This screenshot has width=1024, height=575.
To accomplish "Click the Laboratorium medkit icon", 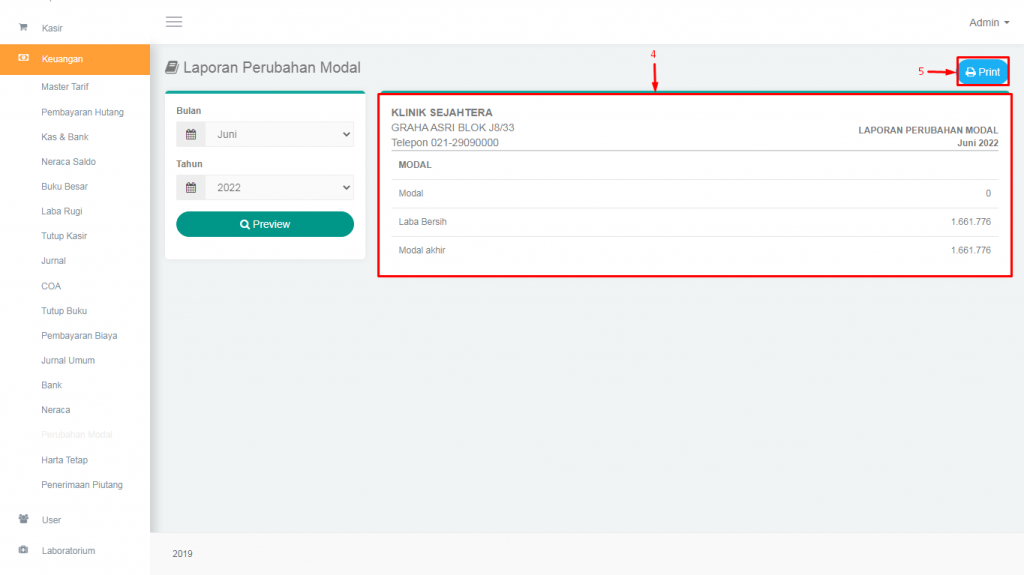I will (x=23, y=550).
